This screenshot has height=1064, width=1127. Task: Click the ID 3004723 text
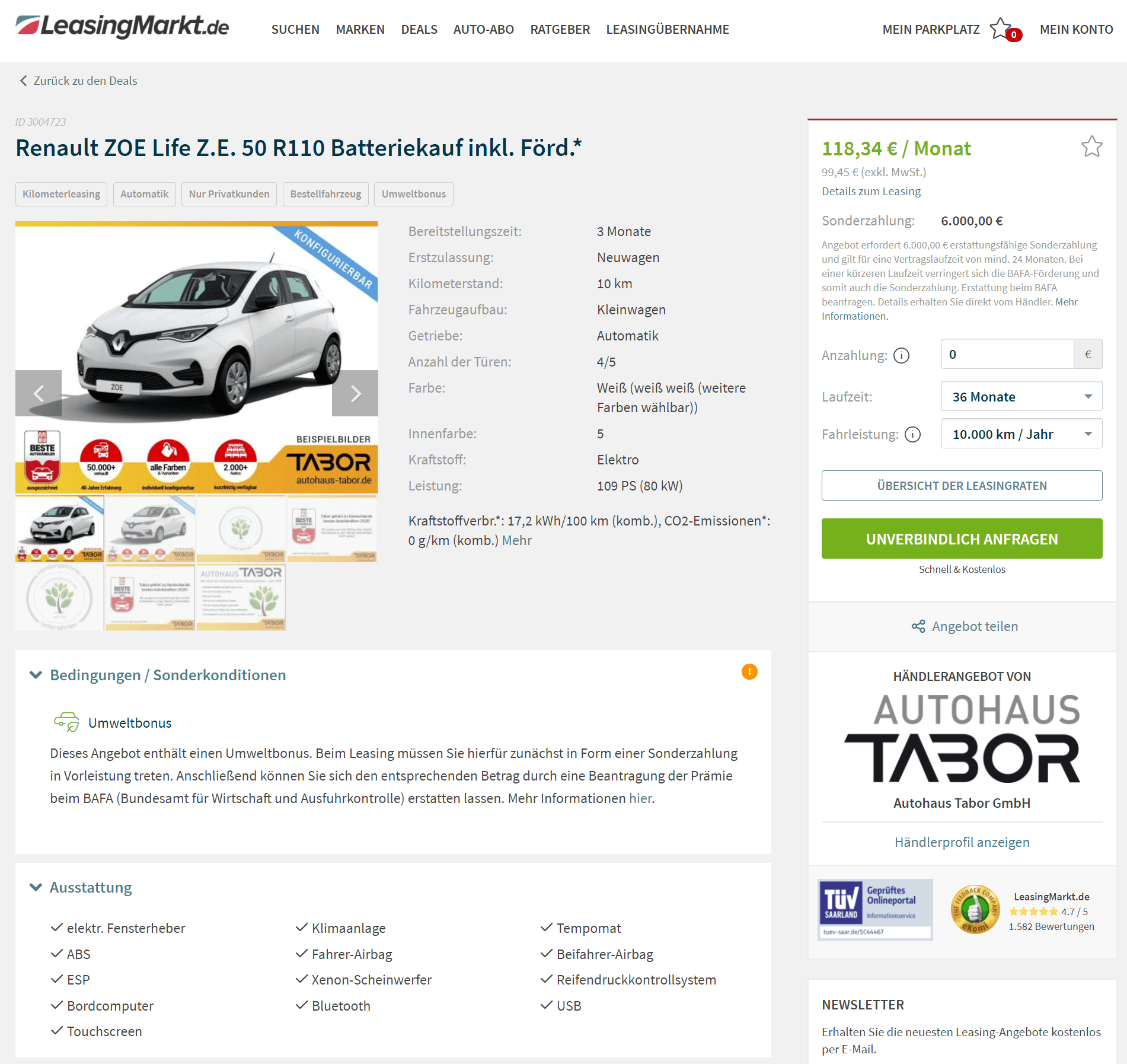[40, 122]
